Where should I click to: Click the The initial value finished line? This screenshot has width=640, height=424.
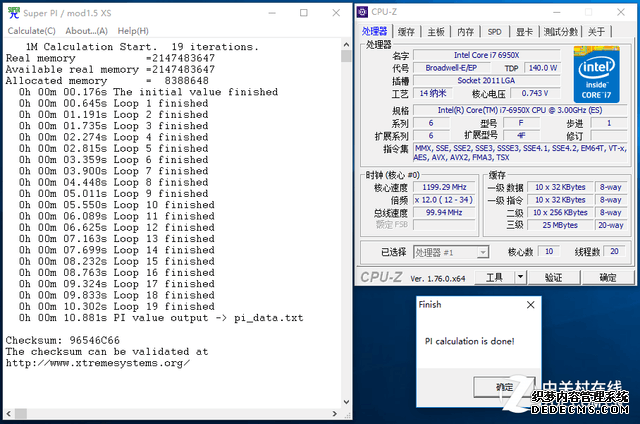click(x=148, y=92)
